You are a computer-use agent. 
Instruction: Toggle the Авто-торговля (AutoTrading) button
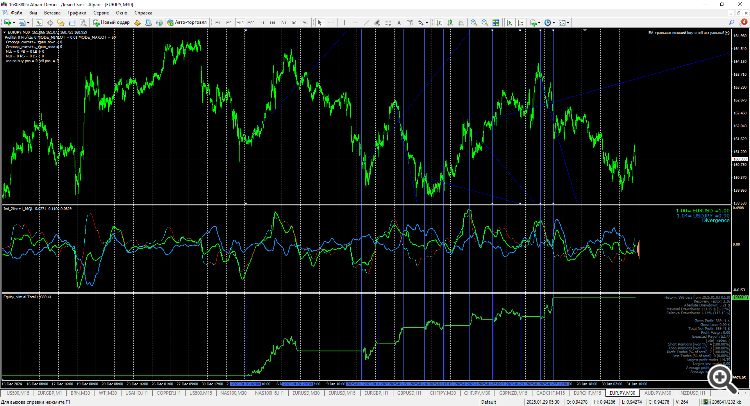187,22
